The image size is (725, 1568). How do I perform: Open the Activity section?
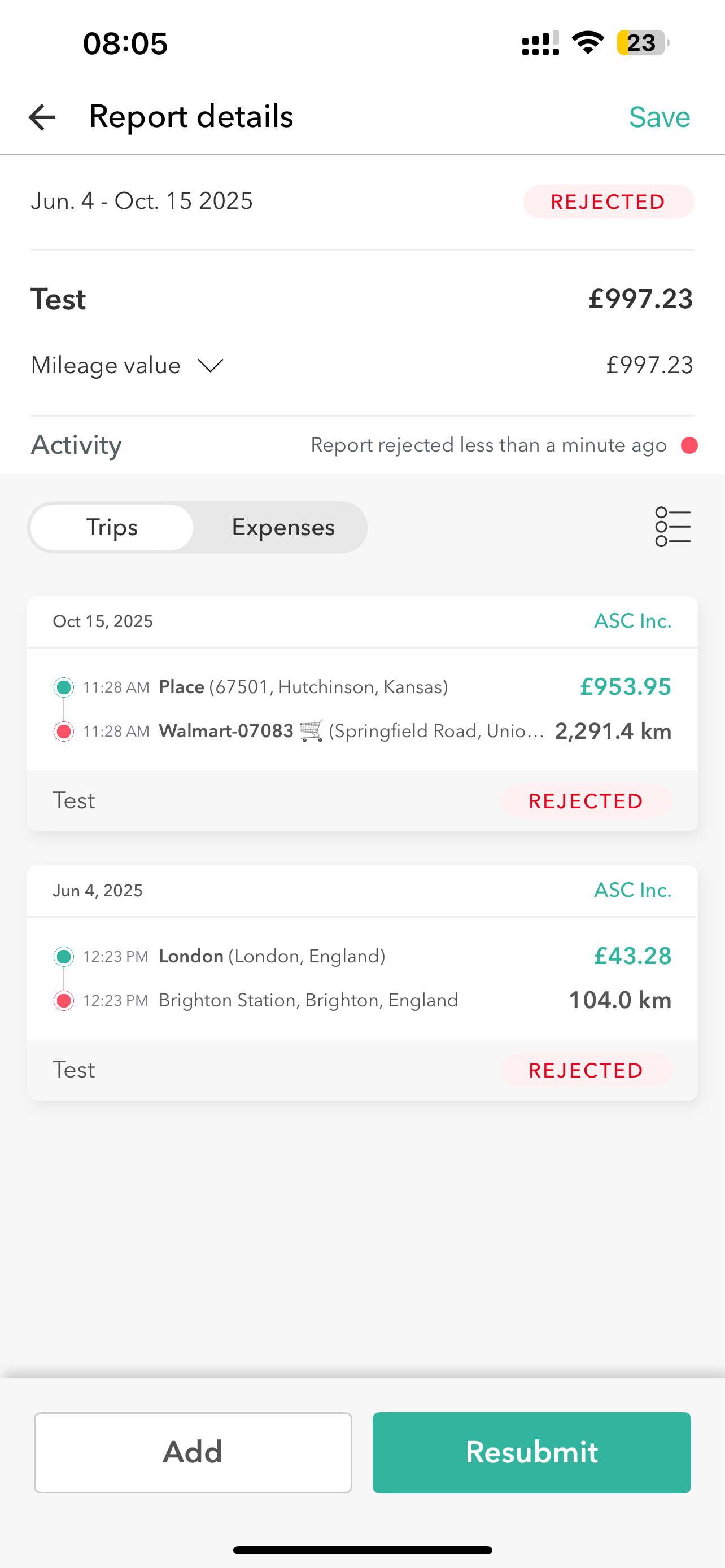77,445
